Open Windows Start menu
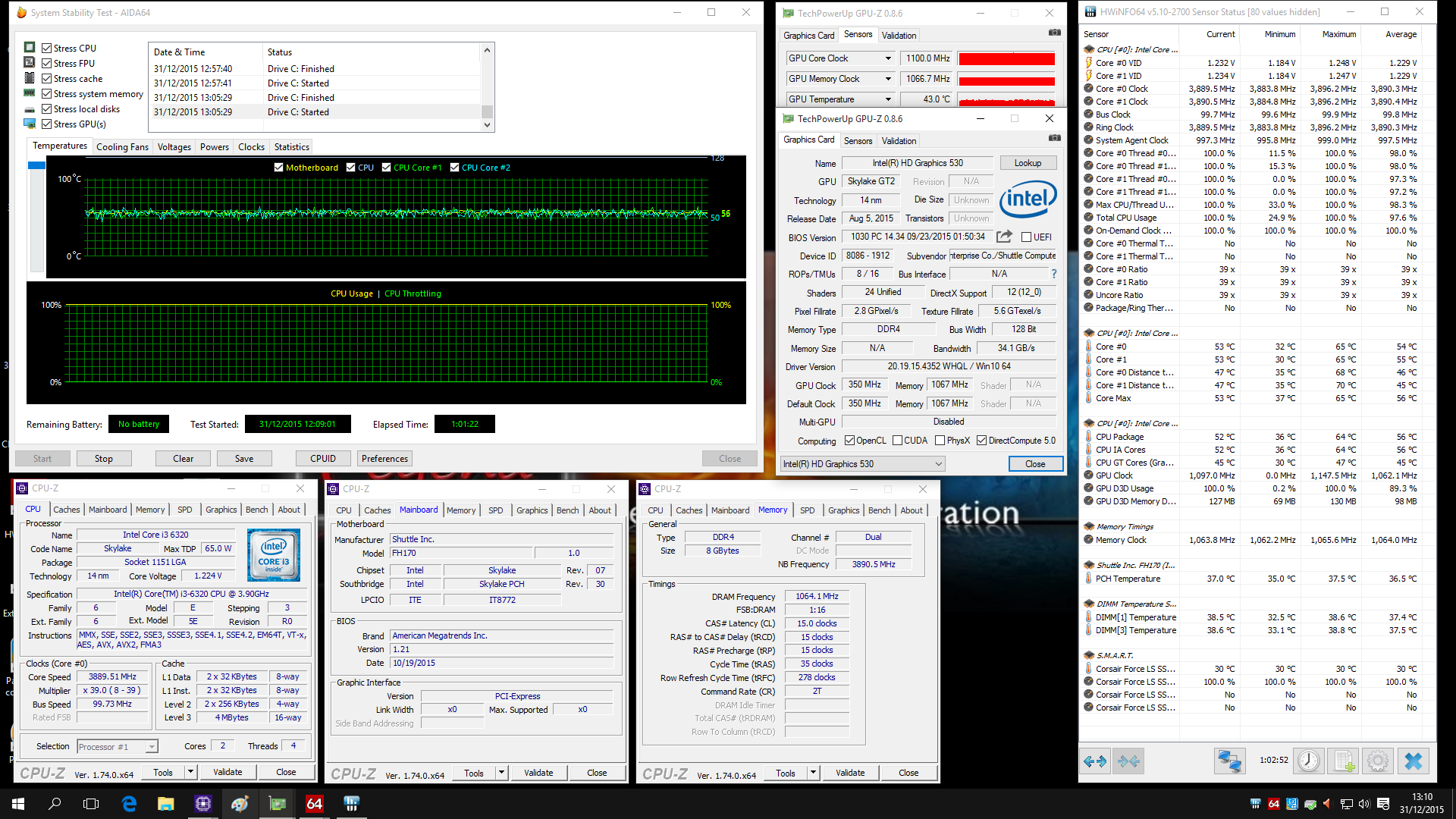 [x=18, y=804]
